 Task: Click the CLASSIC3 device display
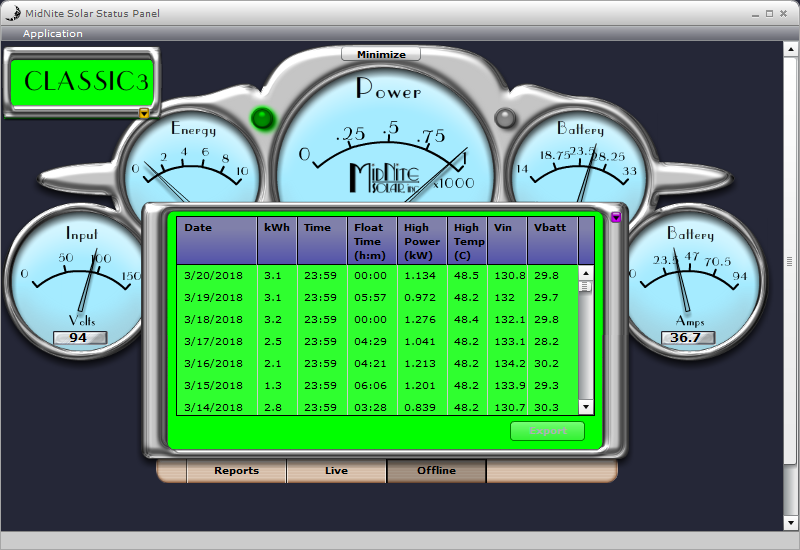tap(82, 82)
